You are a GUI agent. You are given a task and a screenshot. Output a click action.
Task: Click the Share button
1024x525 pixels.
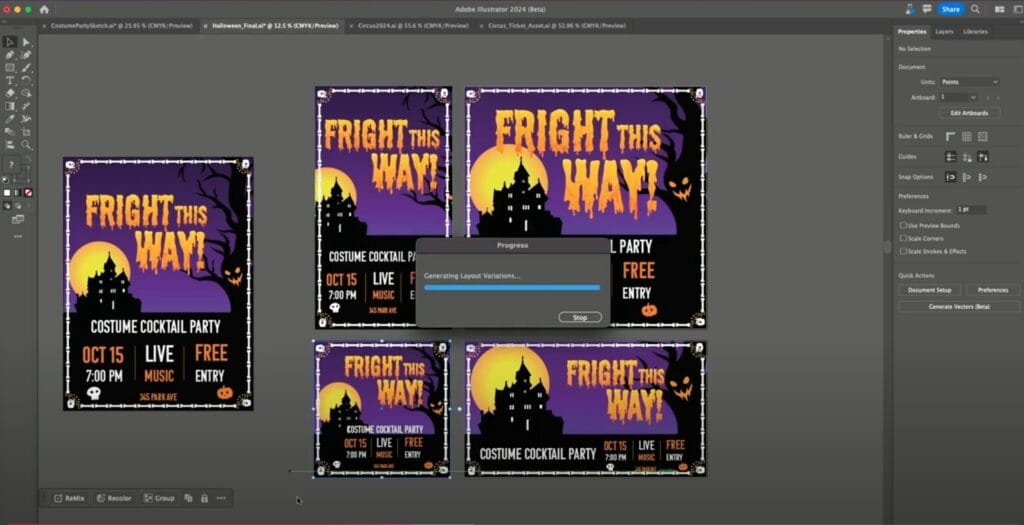coord(951,9)
